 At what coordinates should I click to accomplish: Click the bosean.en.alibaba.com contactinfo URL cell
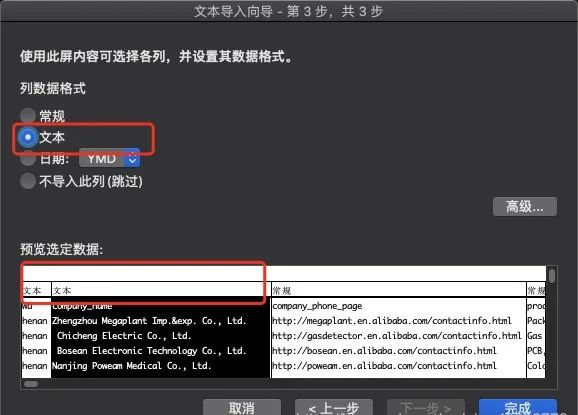click(x=384, y=351)
